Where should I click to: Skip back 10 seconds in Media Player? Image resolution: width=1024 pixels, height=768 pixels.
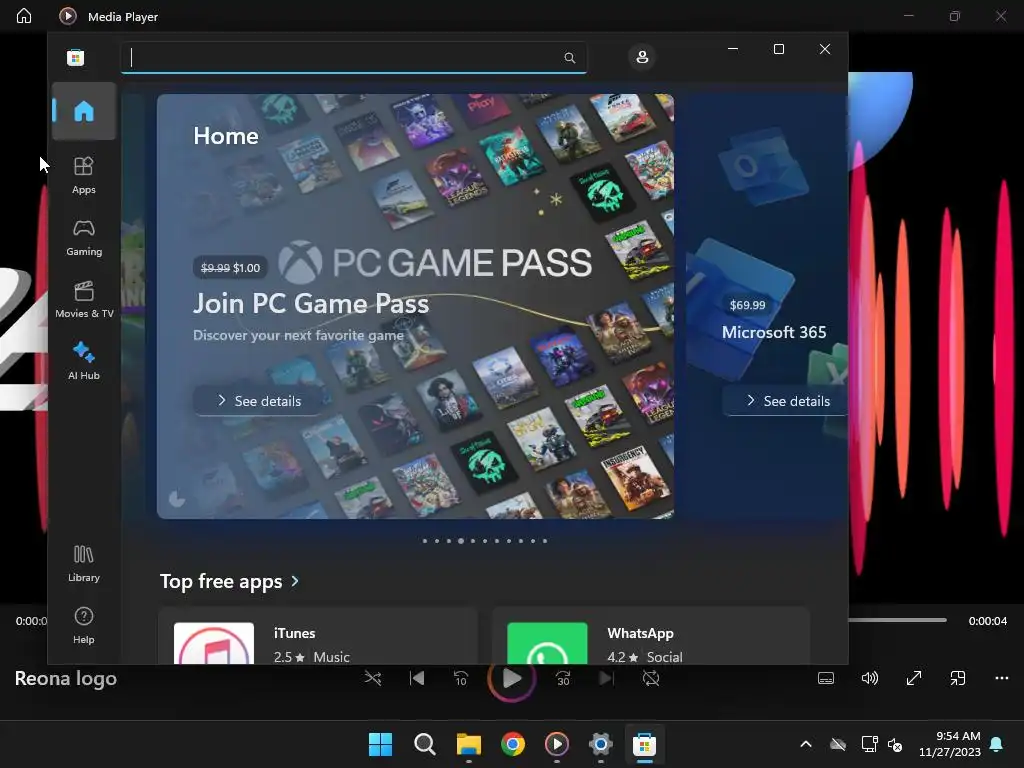460,679
